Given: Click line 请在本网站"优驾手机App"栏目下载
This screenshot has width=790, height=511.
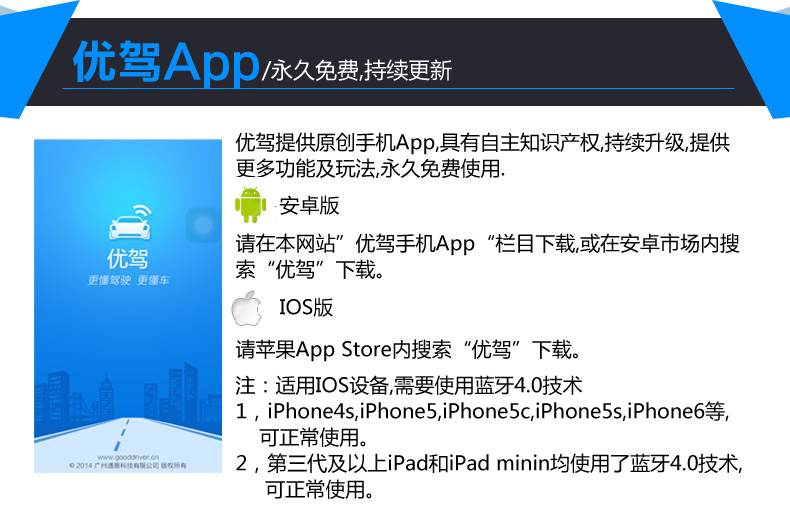Looking at the screenshot, I should tap(487, 244).
